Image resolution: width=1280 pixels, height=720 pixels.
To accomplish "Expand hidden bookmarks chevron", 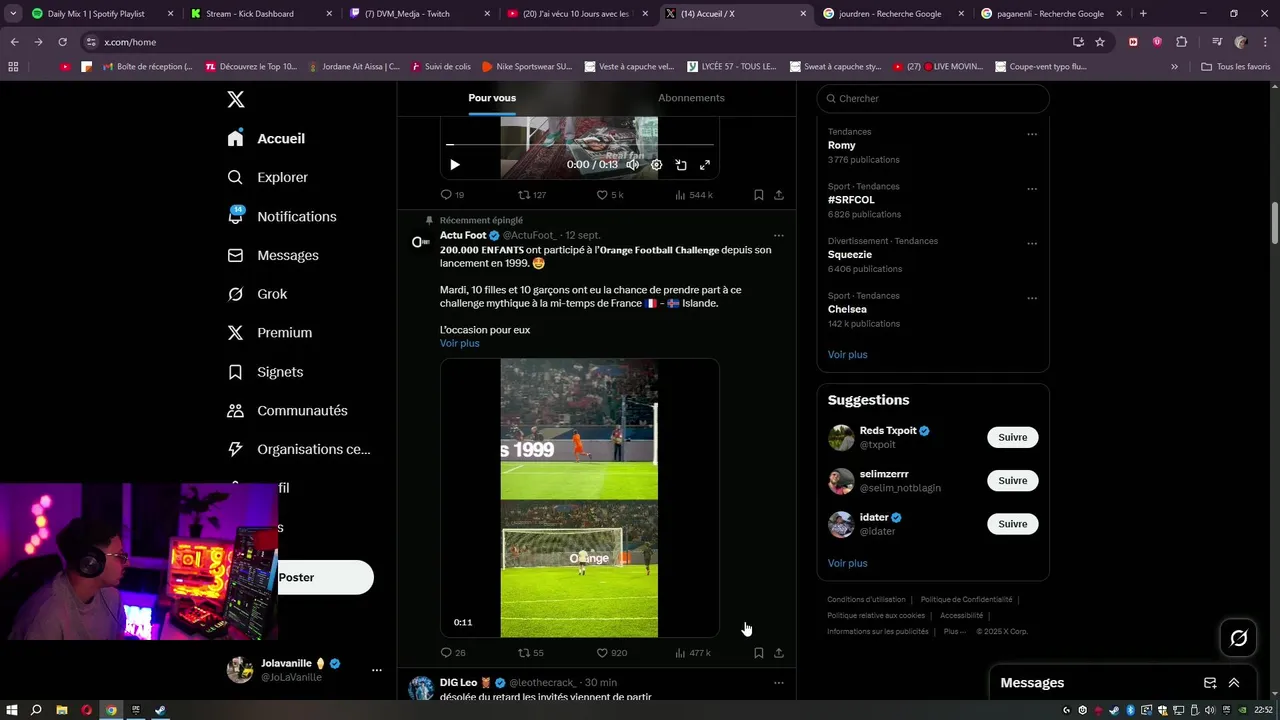I will pos(1175,67).
